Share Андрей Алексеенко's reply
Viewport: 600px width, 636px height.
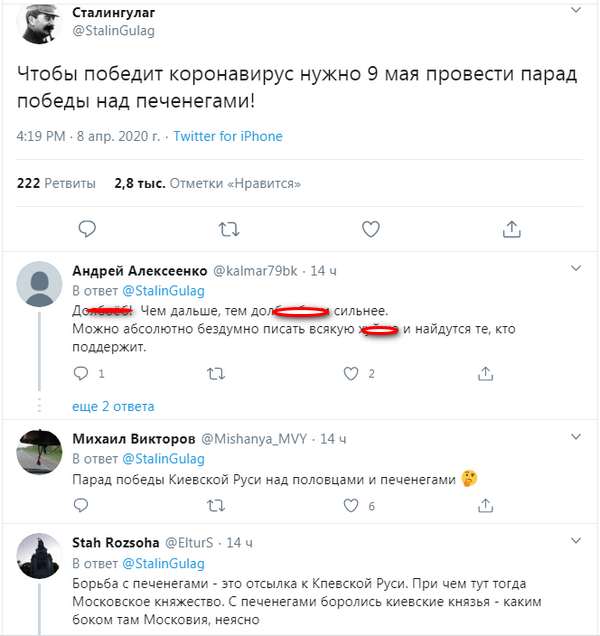(485, 374)
